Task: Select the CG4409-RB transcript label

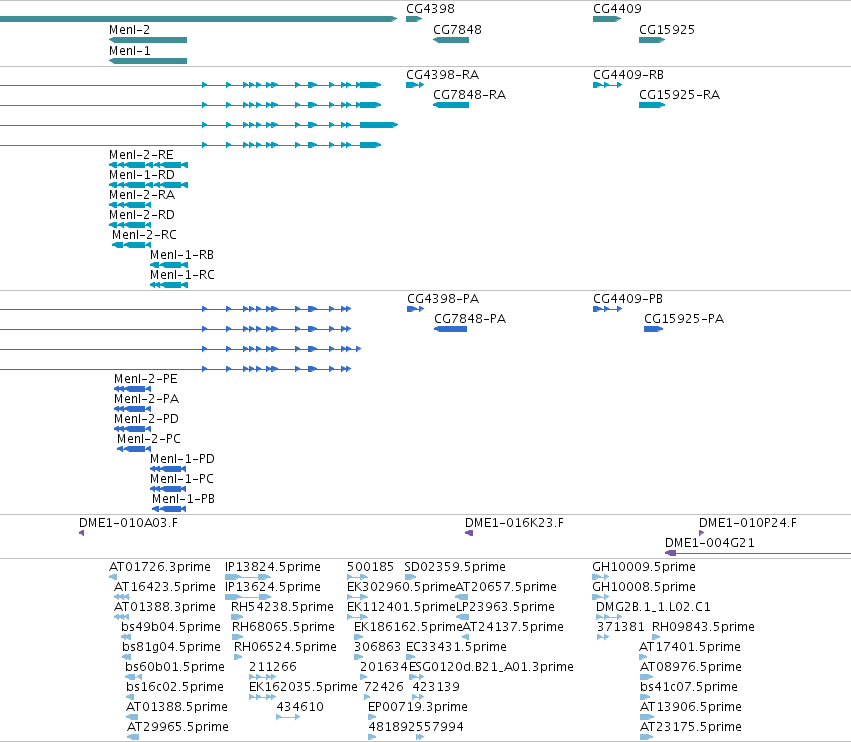Action: pyautogui.click(x=628, y=75)
